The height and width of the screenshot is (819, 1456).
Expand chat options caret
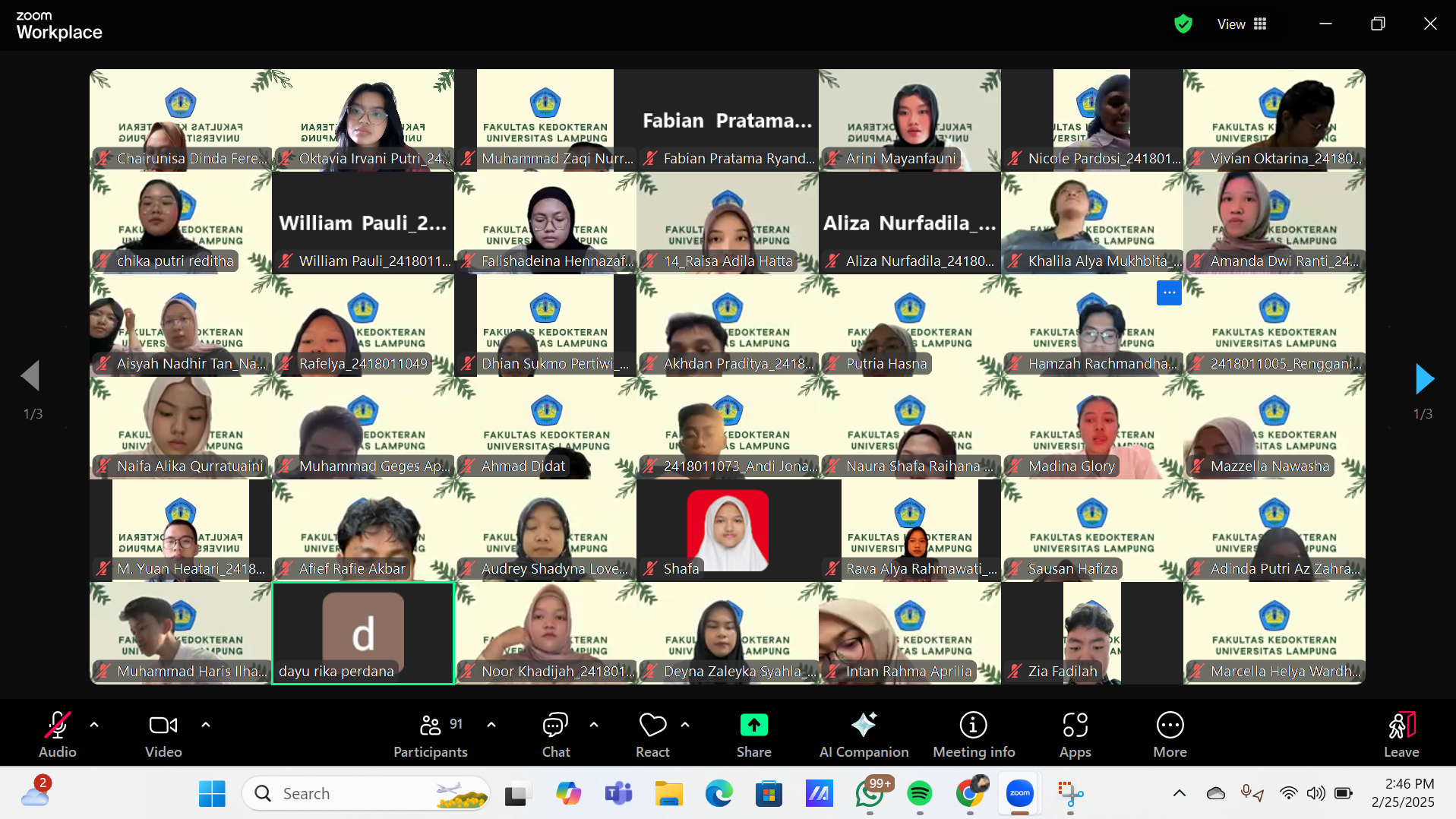(594, 725)
